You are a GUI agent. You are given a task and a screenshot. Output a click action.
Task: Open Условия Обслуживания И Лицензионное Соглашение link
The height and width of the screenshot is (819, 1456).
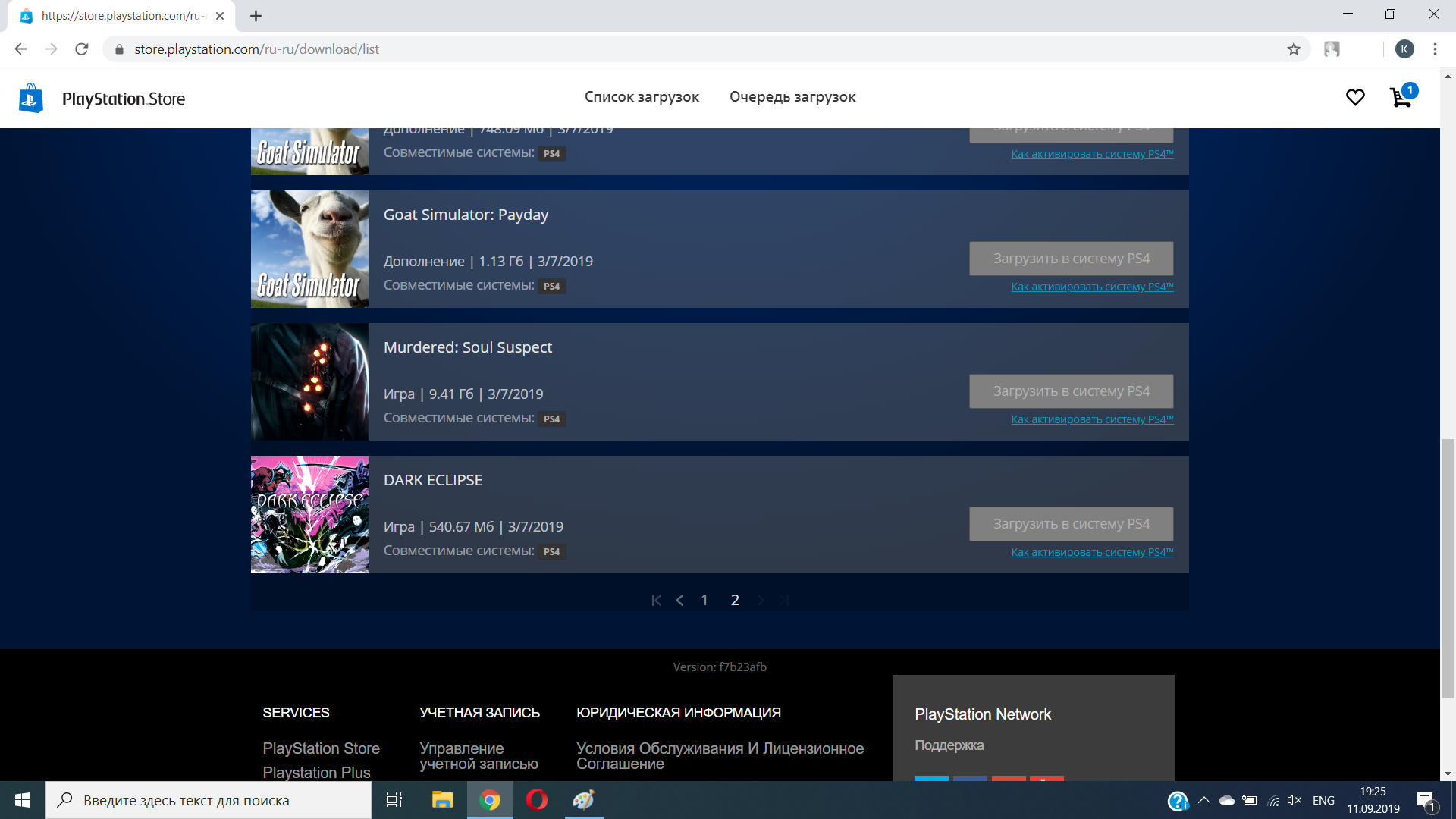(720, 756)
